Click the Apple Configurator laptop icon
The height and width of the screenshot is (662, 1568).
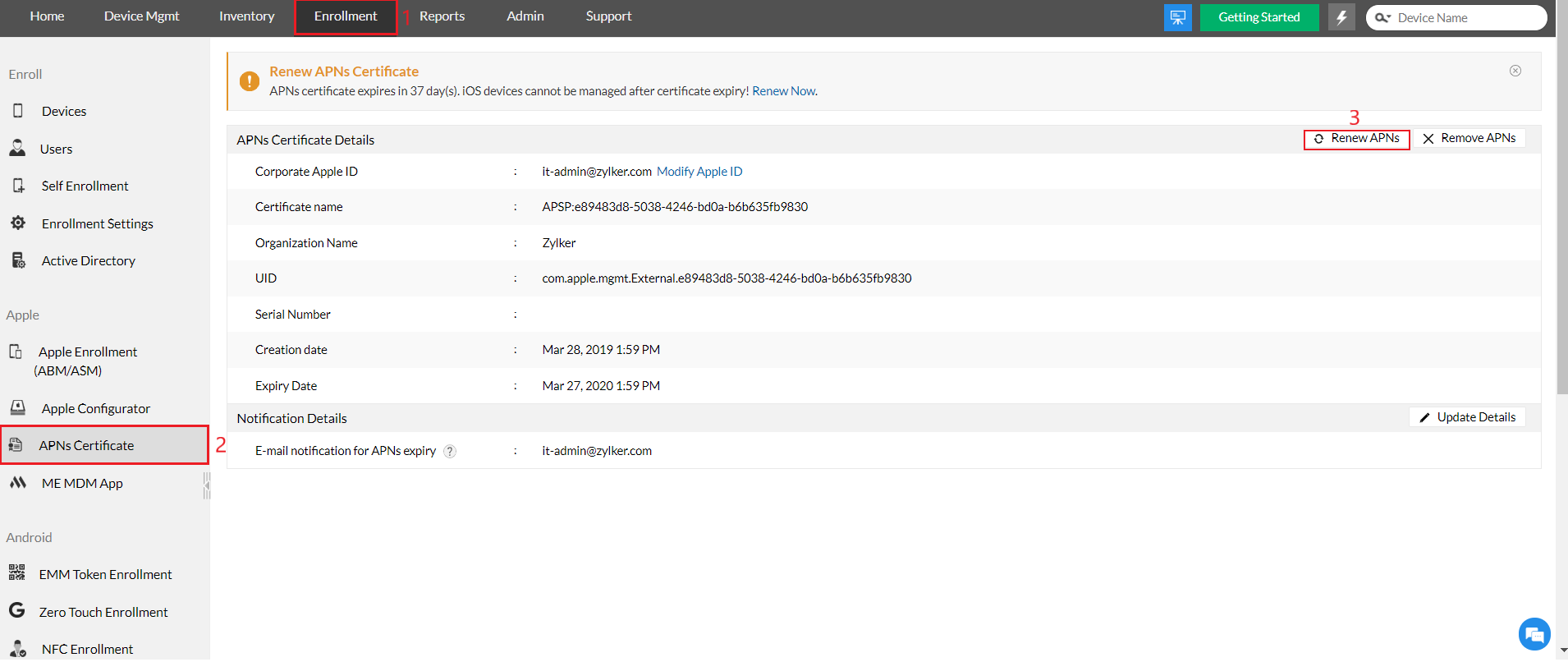click(x=18, y=408)
